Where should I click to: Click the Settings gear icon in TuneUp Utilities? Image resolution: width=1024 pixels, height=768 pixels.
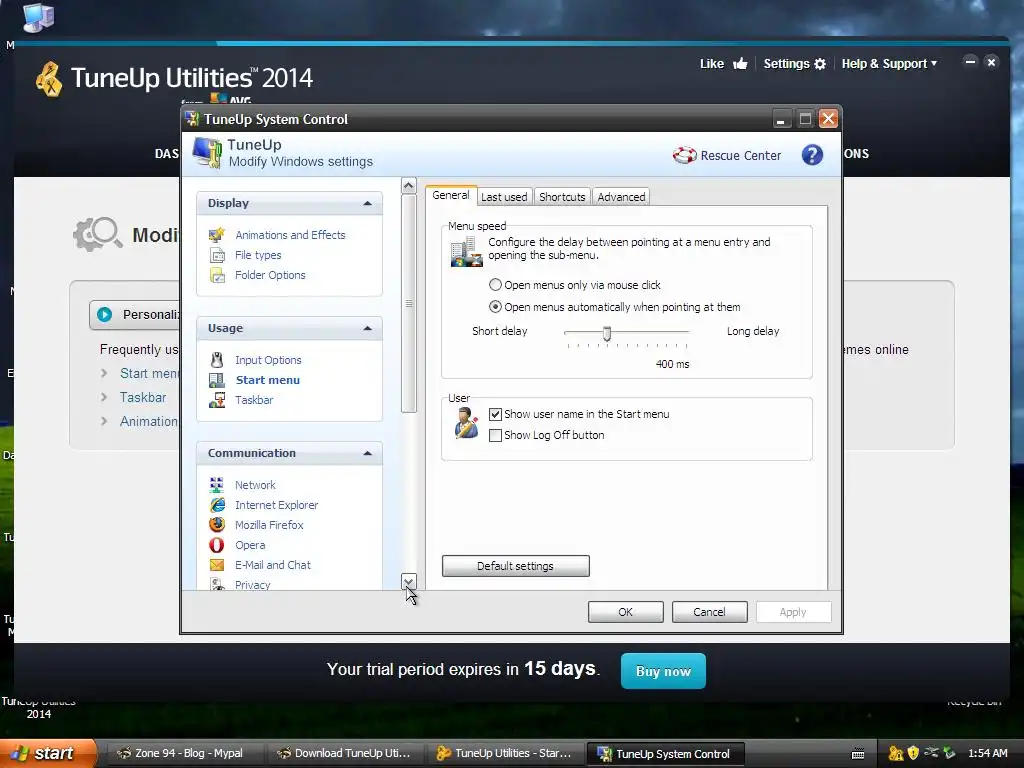[820, 64]
